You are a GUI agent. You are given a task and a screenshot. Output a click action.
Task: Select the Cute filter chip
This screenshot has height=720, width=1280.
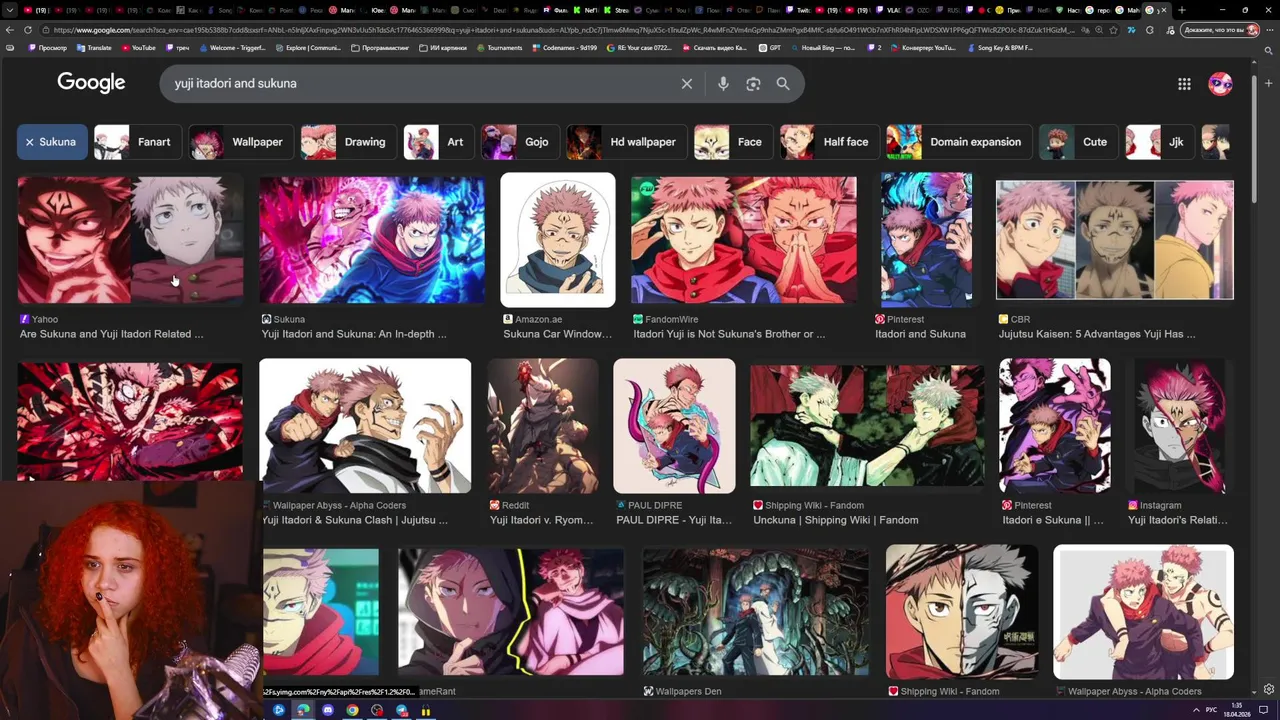tap(1078, 142)
